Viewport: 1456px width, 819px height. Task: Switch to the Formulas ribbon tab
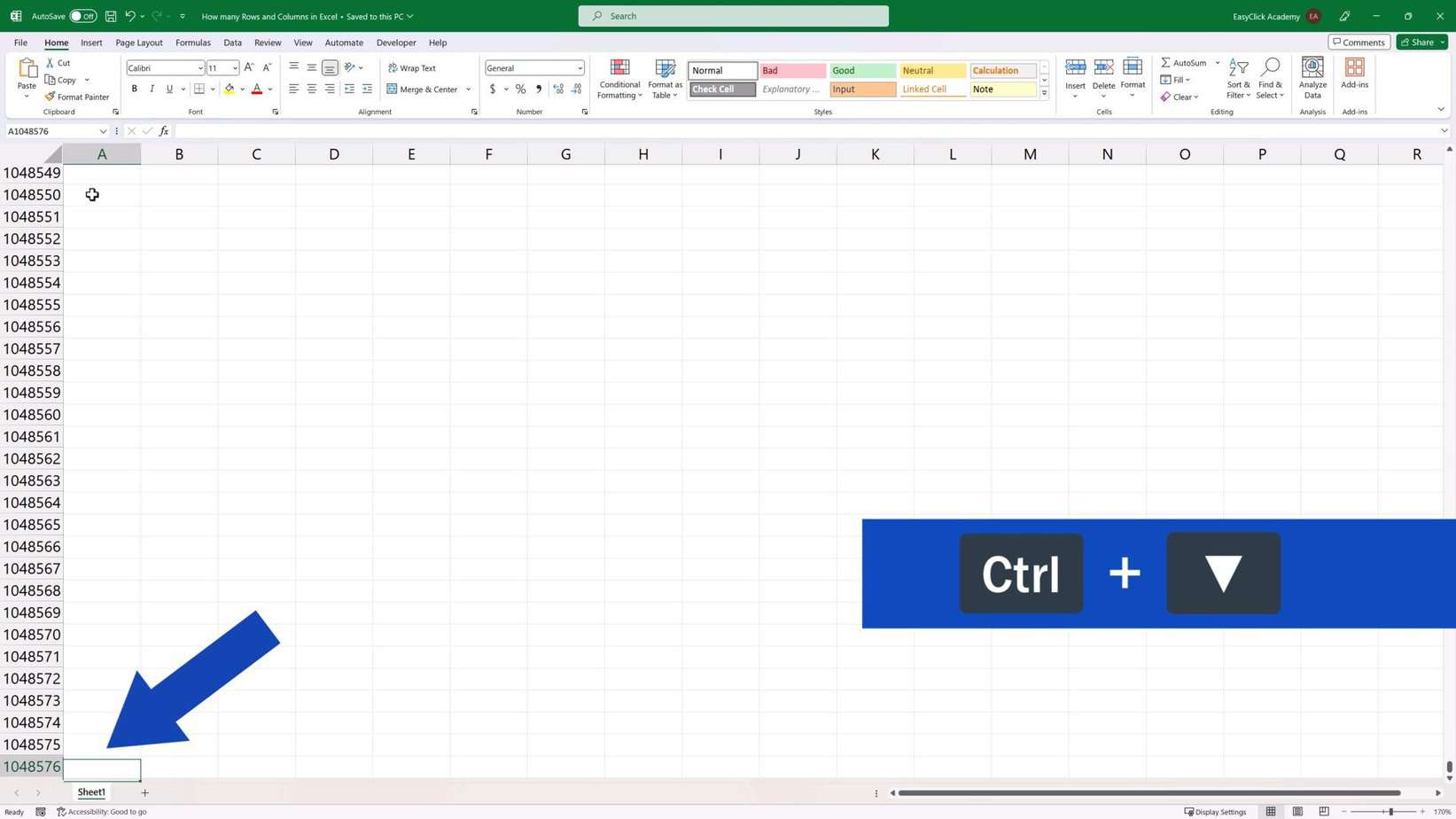coord(192,43)
